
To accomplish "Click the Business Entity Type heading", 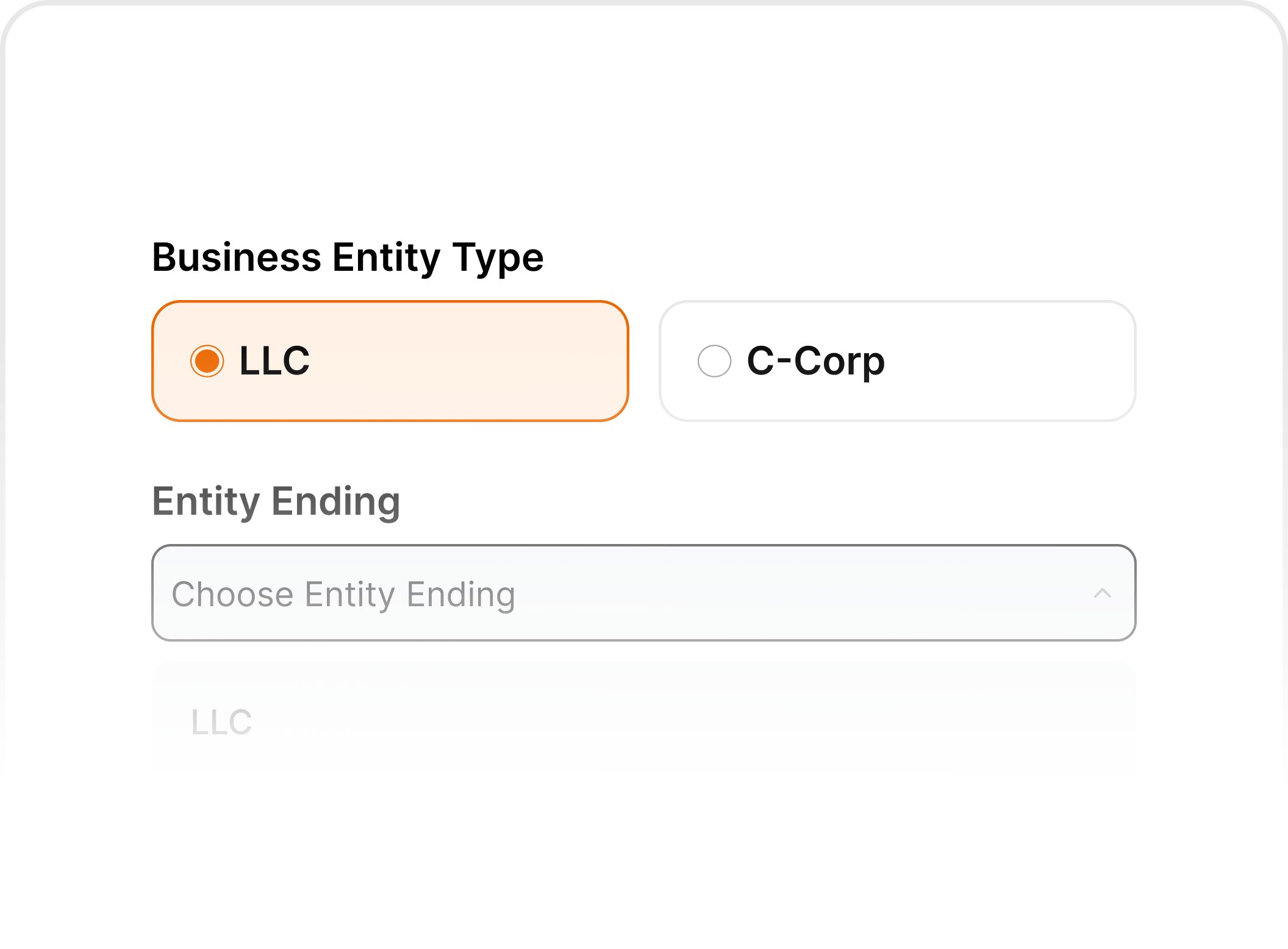I will coord(348,256).
